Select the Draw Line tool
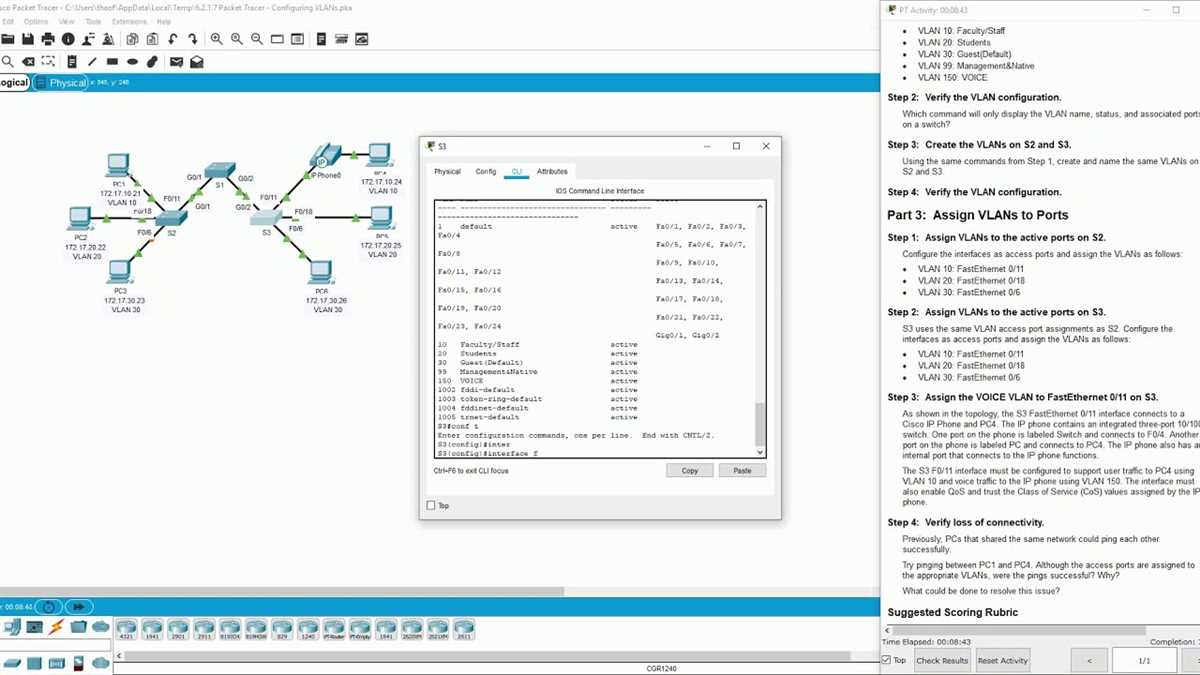Screen dimensions: 1200x675 point(91,62)
